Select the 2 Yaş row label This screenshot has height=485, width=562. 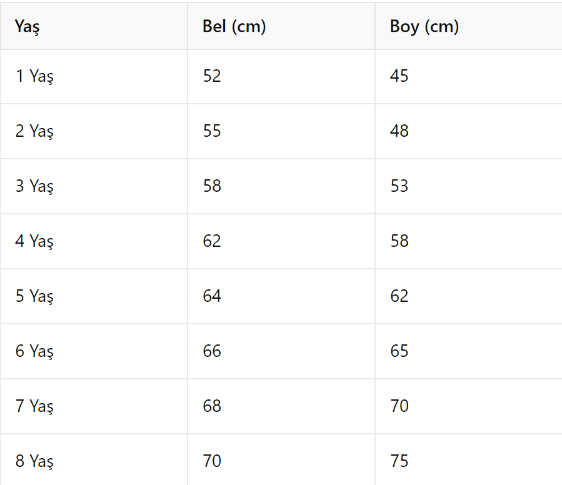34,131
